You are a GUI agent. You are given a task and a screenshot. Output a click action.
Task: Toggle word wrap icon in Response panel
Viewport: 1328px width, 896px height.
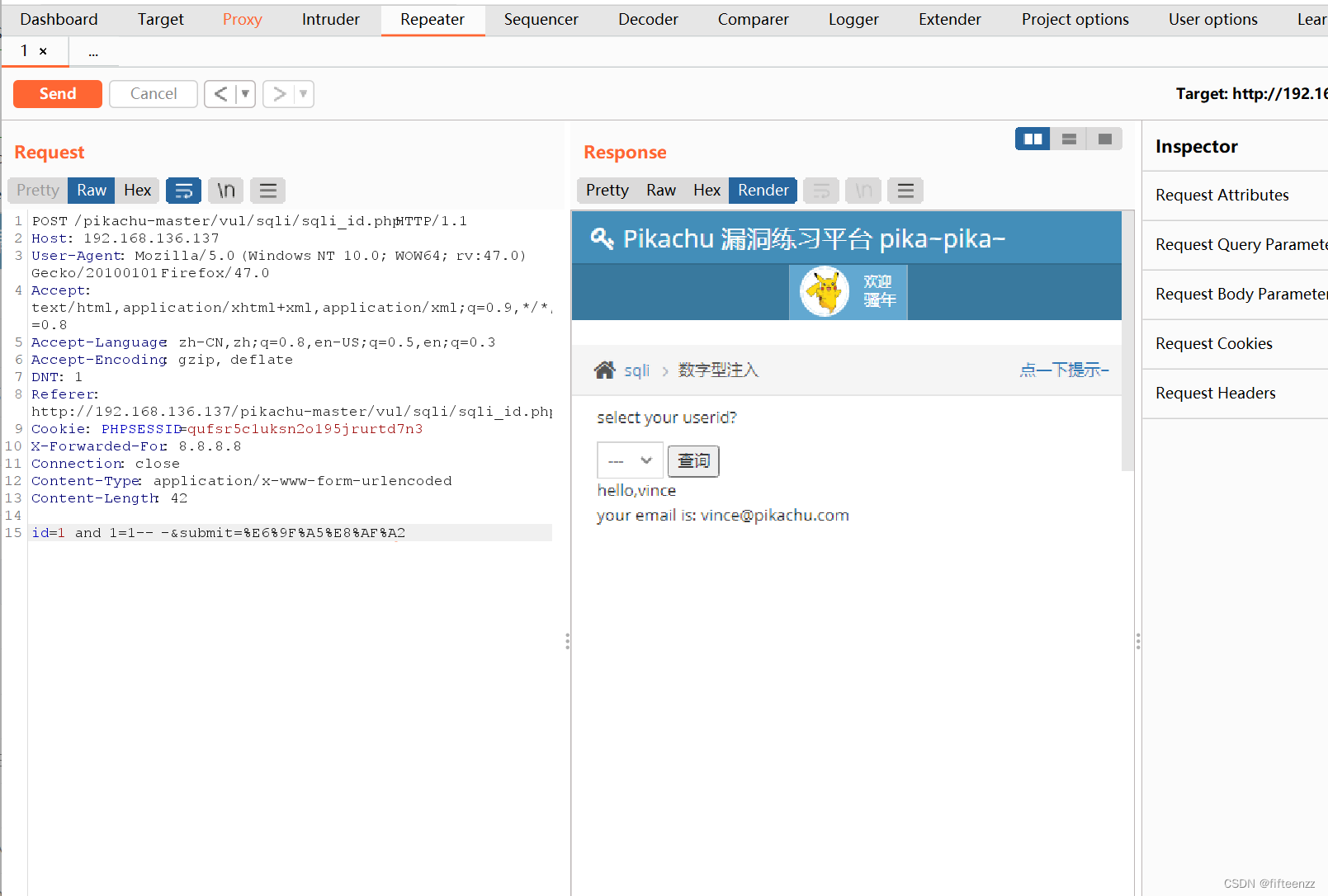821,191
